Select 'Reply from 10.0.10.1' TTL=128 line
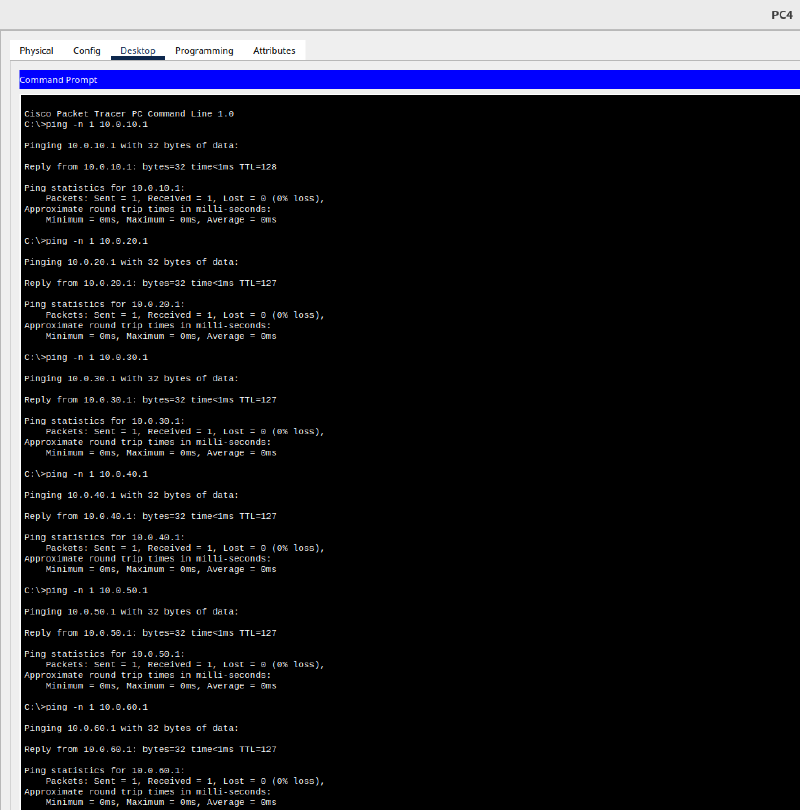Image resolution: width=800 pixels, height=810 pixels. 150,167
